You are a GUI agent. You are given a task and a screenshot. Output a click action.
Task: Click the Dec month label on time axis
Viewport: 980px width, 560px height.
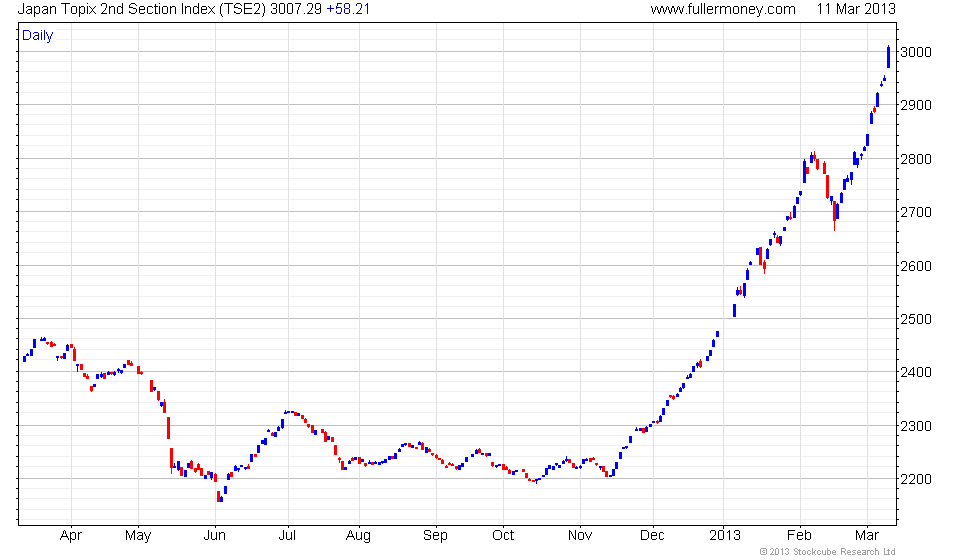[x=652, y=536]
